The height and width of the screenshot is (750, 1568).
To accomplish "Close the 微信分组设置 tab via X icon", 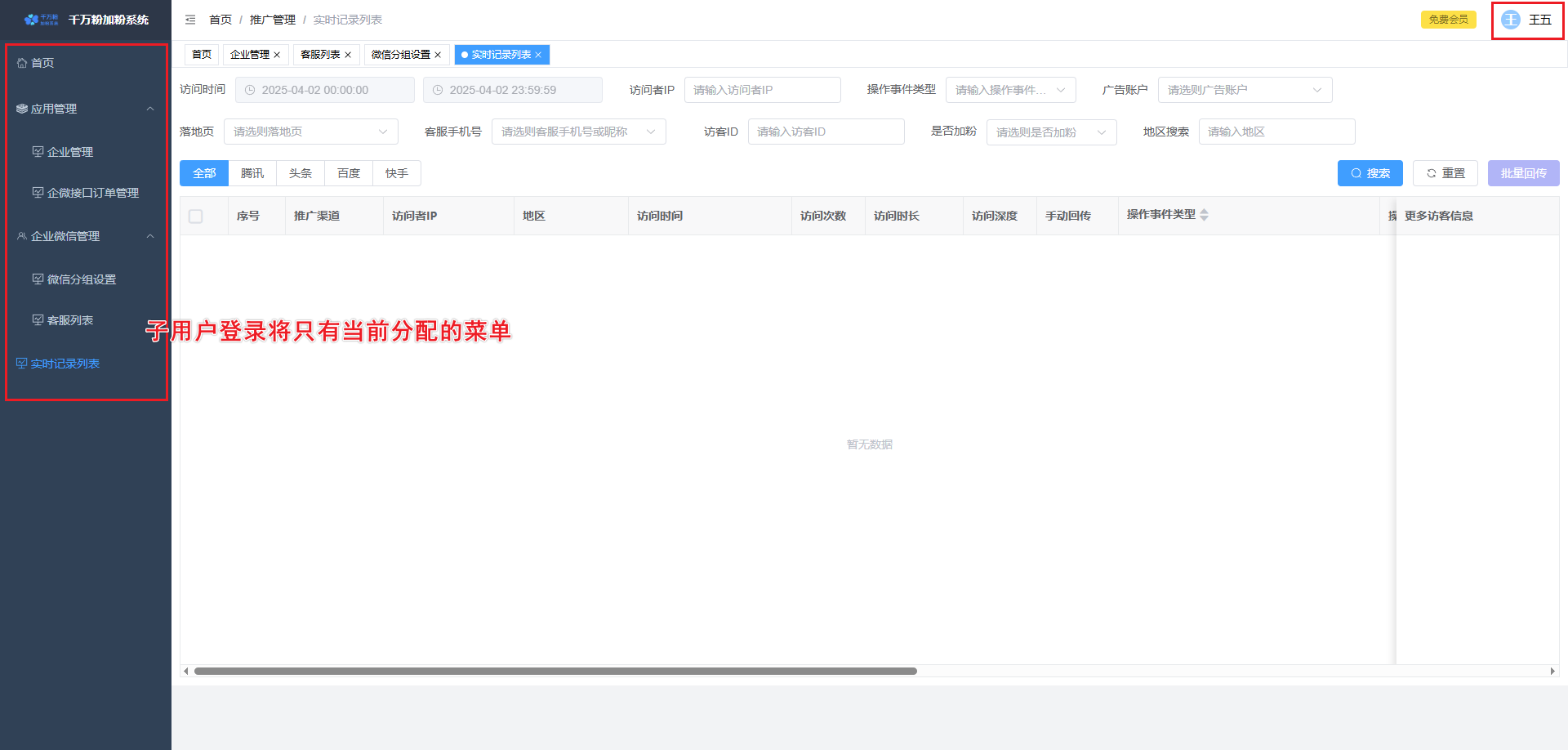I will 438,55.
